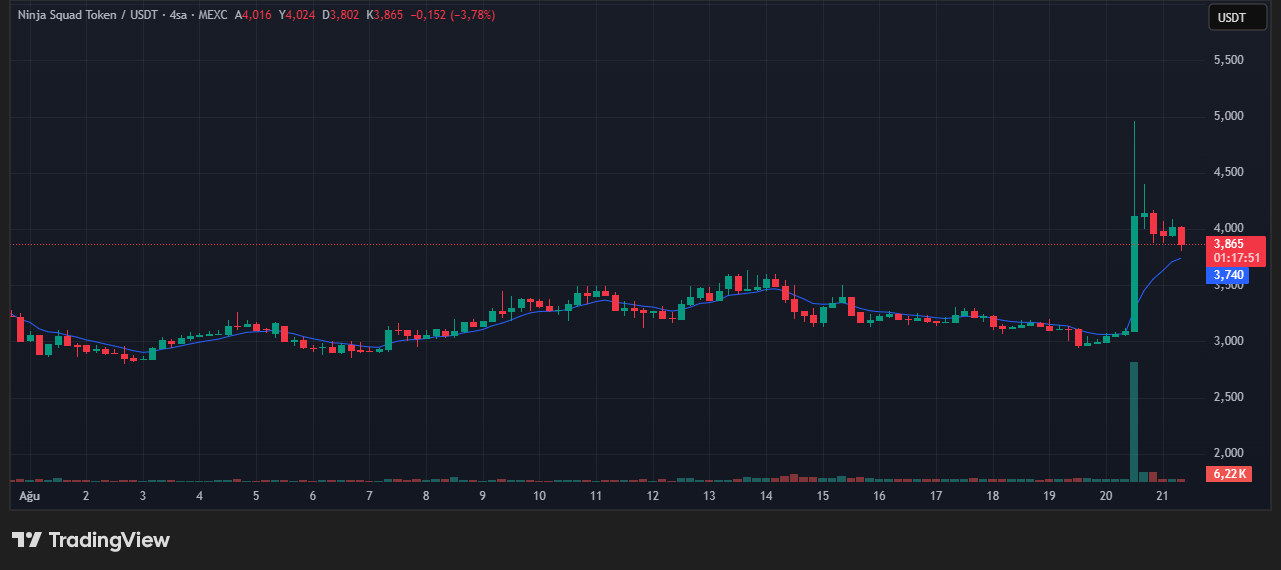Click the 4sa interval in chart header
1281x570 pixels.
[x=181, y=16]
